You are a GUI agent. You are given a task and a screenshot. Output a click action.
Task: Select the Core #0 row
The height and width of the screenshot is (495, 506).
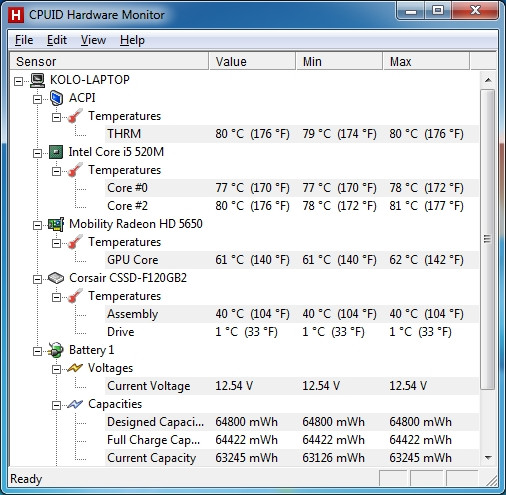tap(292, 188)
